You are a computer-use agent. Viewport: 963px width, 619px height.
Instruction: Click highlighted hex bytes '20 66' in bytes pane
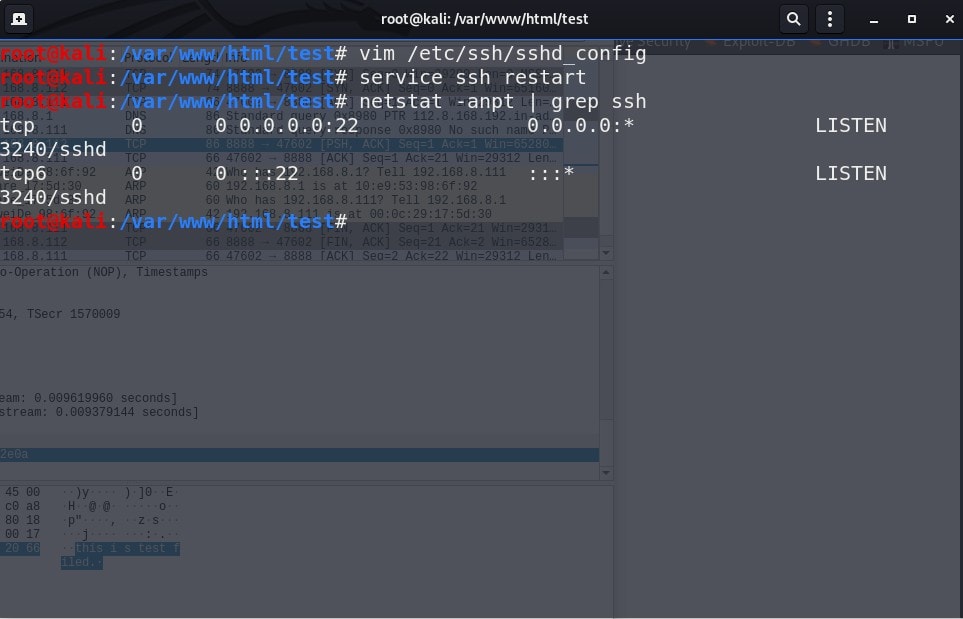pos(22,548)
